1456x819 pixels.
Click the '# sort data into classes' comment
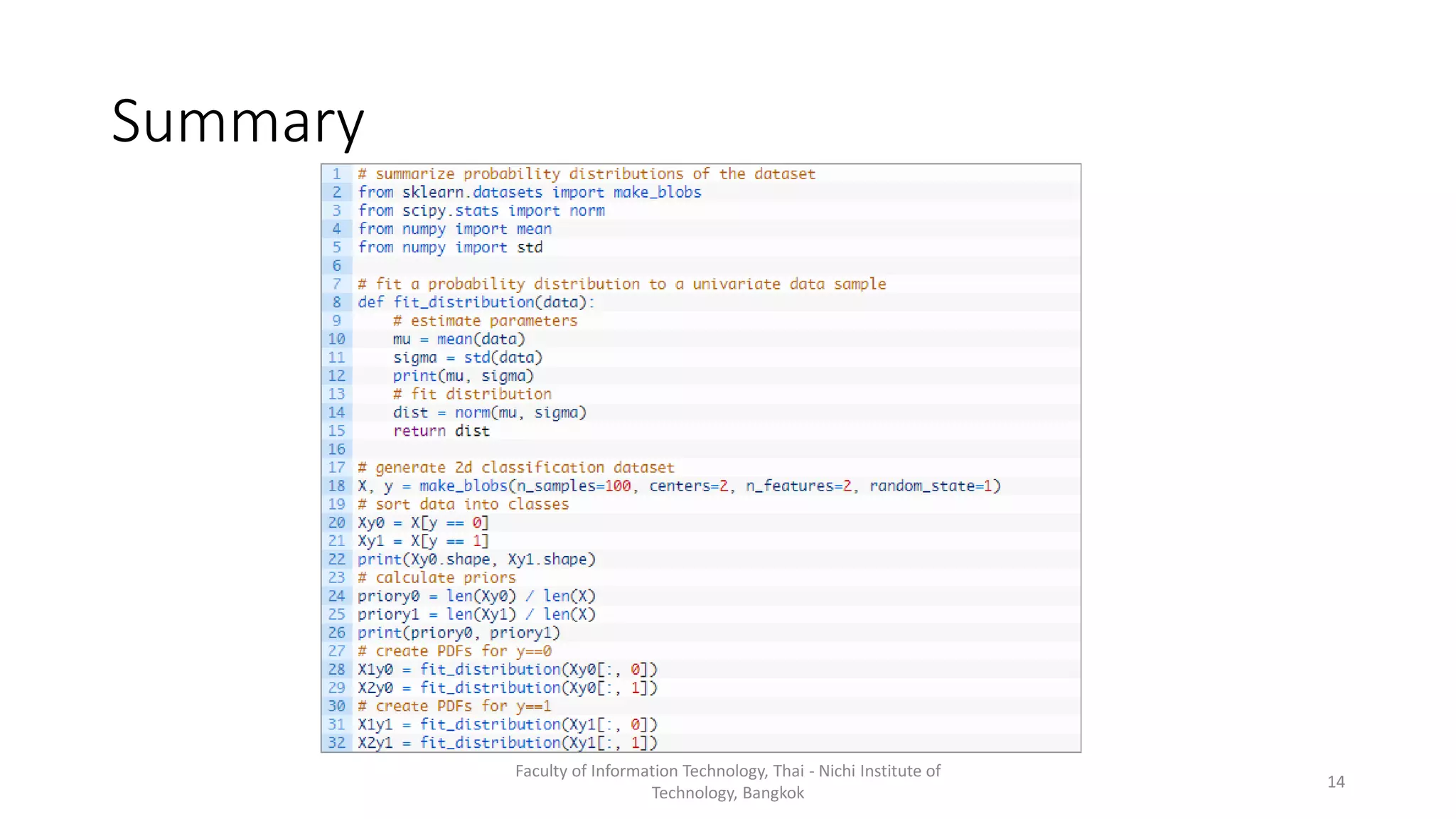point(464,505)
